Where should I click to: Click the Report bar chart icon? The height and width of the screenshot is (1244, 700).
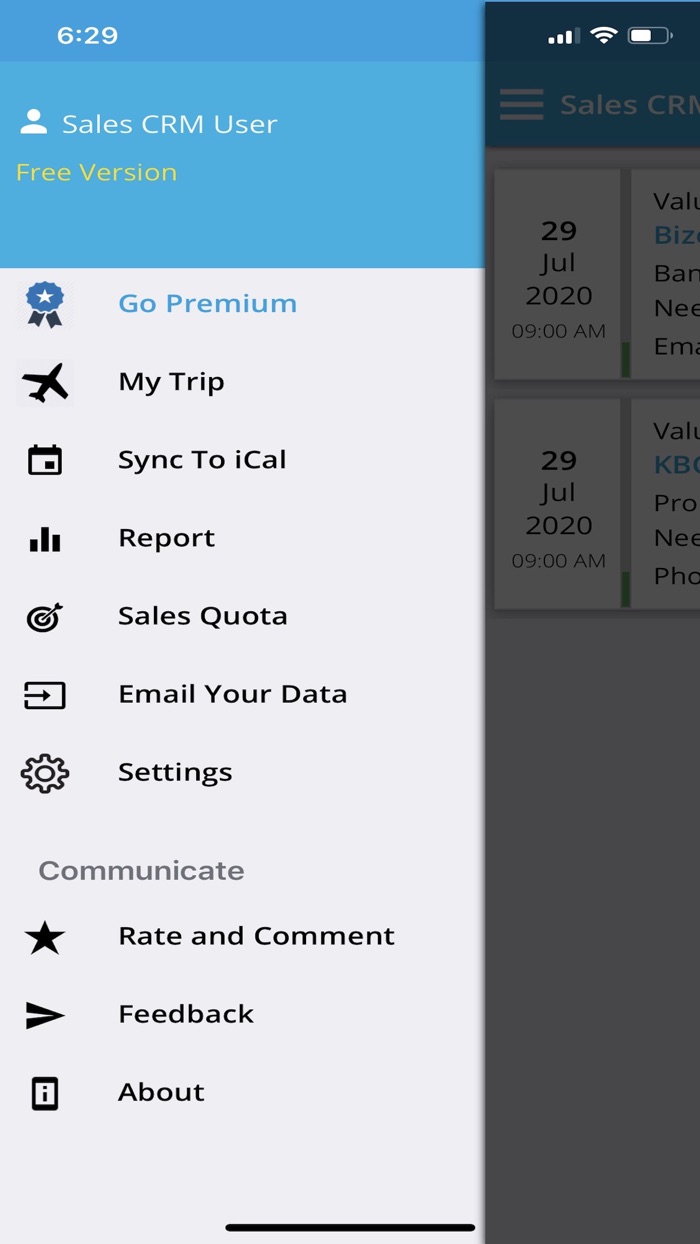point(42,537)
